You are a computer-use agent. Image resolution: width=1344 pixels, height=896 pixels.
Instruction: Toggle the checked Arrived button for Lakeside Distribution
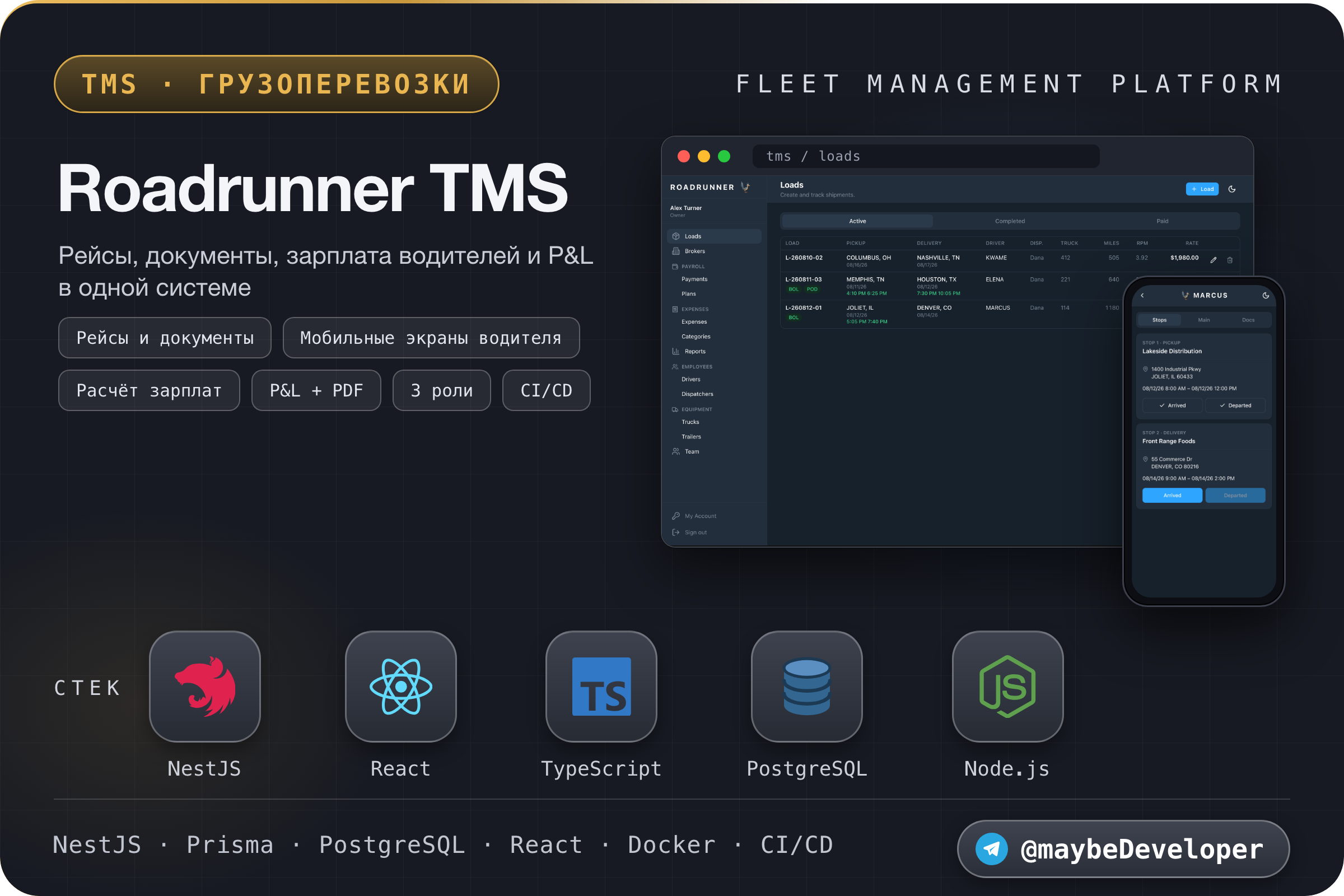tap(1172, 405)
